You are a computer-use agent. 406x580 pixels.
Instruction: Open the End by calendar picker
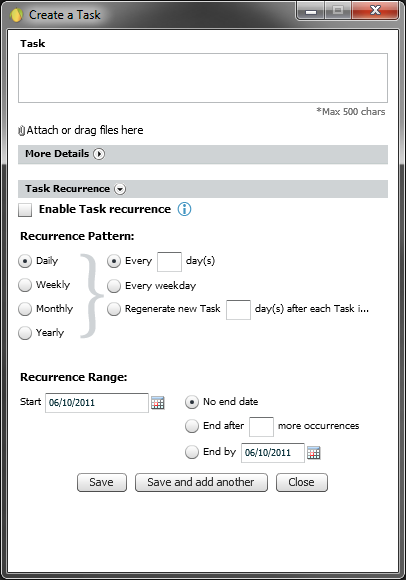[x=314, y=452]
